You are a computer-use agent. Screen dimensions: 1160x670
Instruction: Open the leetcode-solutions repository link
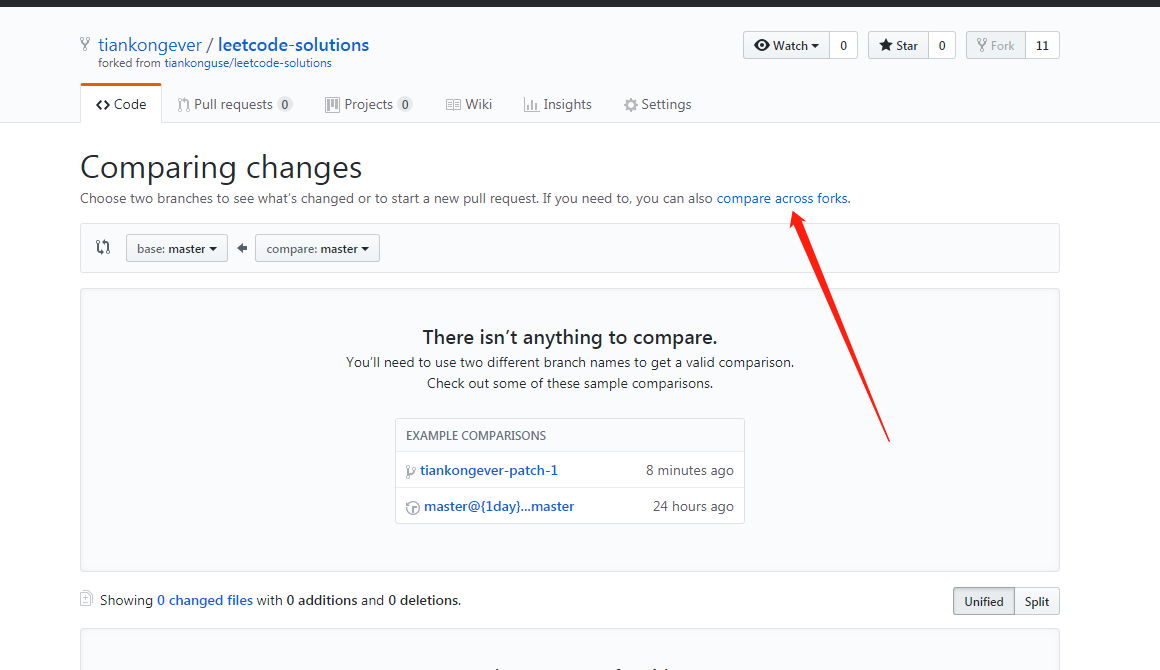(x=293, y=45)
